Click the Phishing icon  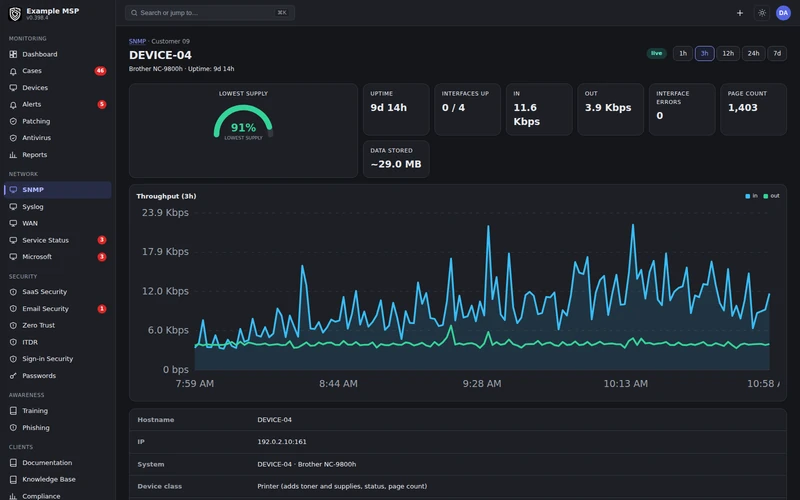(13, 428)
